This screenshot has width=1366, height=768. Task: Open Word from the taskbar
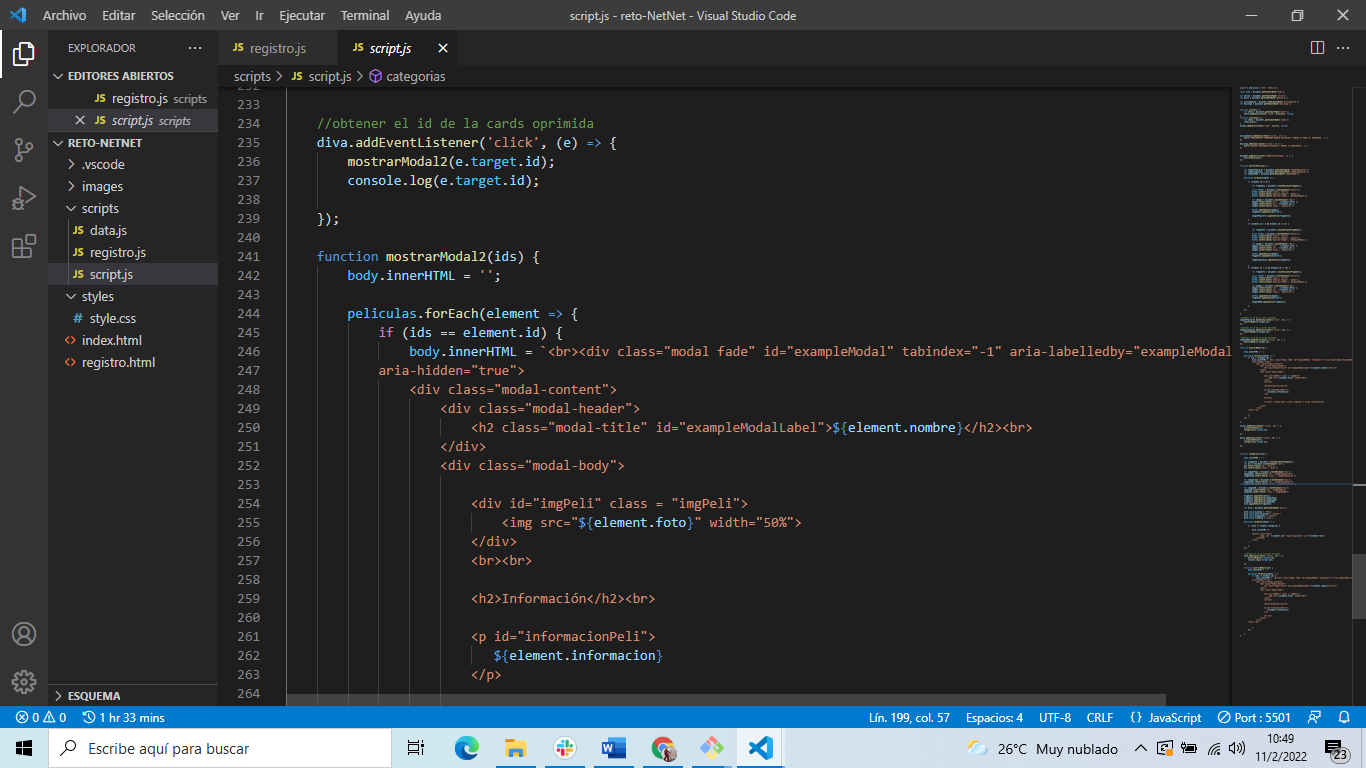pos(613,748)
